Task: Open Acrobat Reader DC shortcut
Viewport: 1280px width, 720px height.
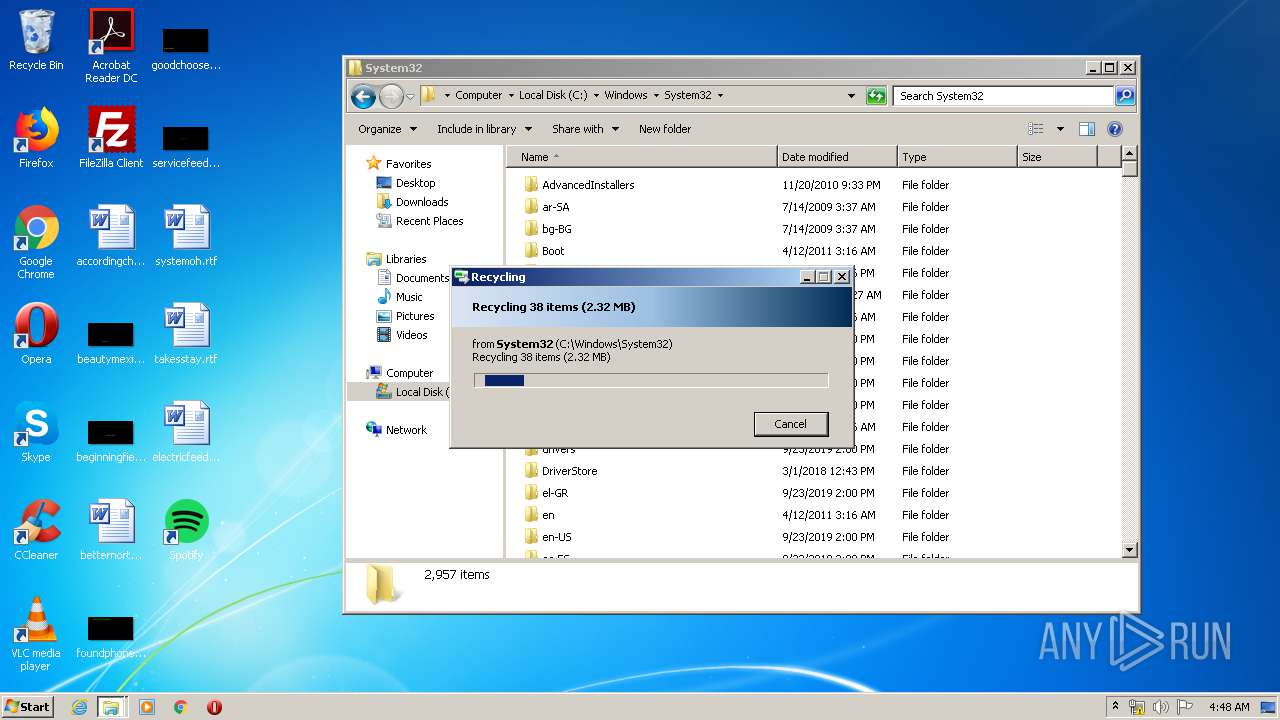Action: tap(111, 46)
